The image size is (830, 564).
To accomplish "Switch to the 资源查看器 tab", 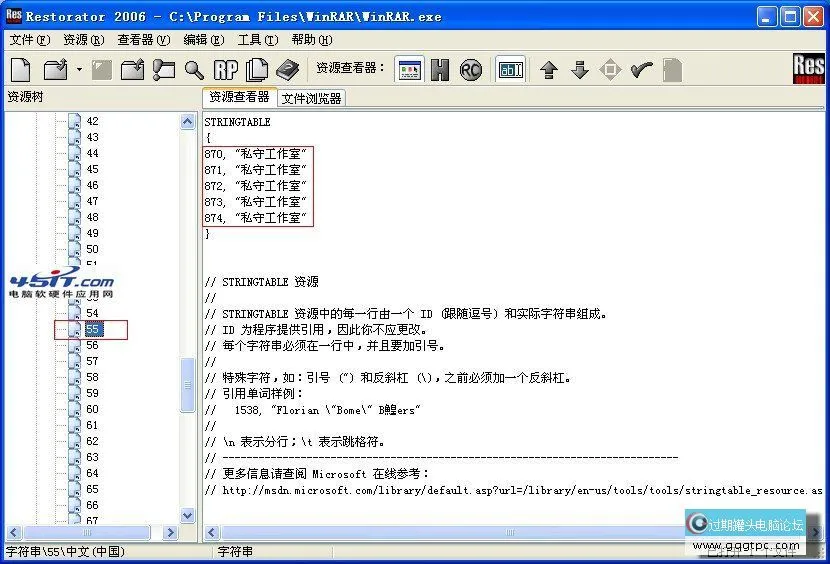I will pyautogui.click(x=239, y=97).
